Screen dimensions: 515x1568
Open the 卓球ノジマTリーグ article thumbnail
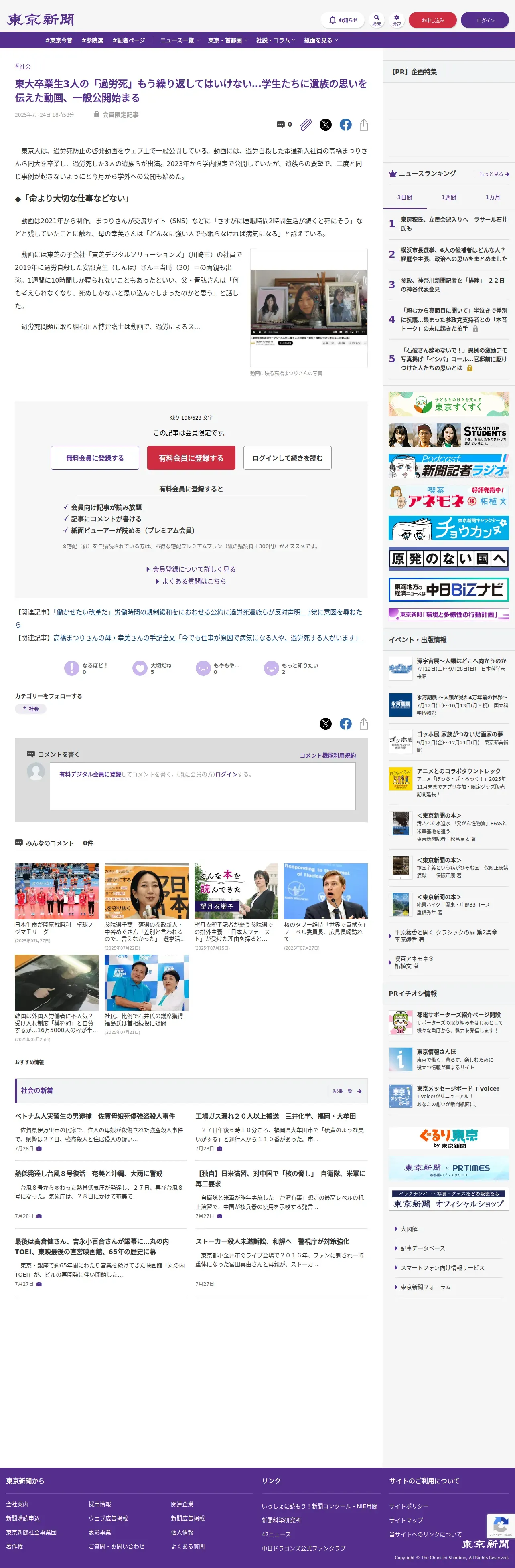(57, 891)
